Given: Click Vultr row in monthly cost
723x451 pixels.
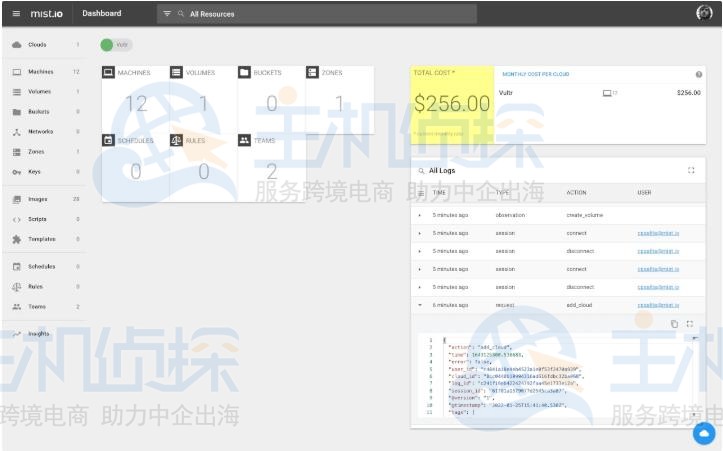Looking at the screenshot, I should pos(599,93).
